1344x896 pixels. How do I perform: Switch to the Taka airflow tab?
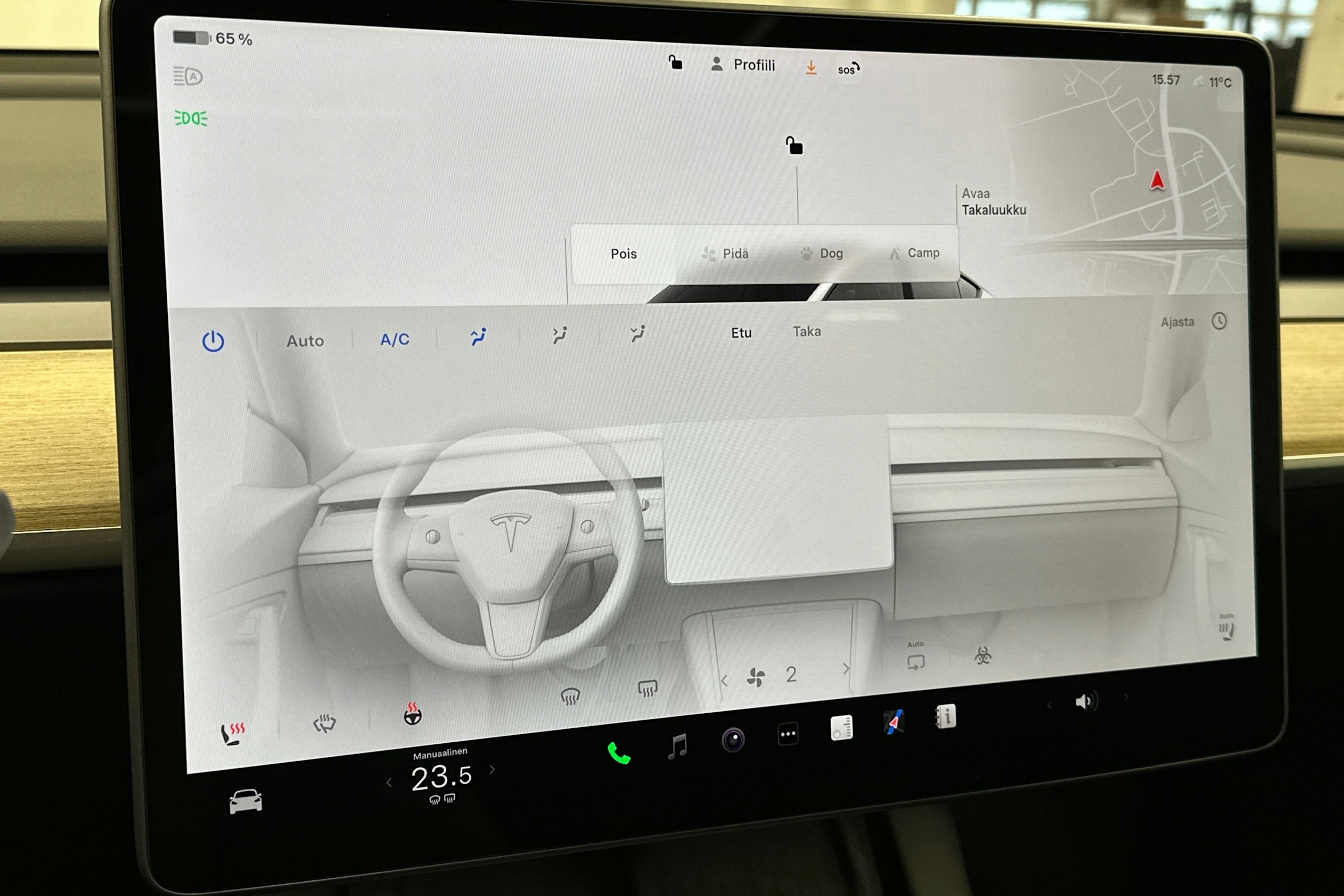point(807,332)
